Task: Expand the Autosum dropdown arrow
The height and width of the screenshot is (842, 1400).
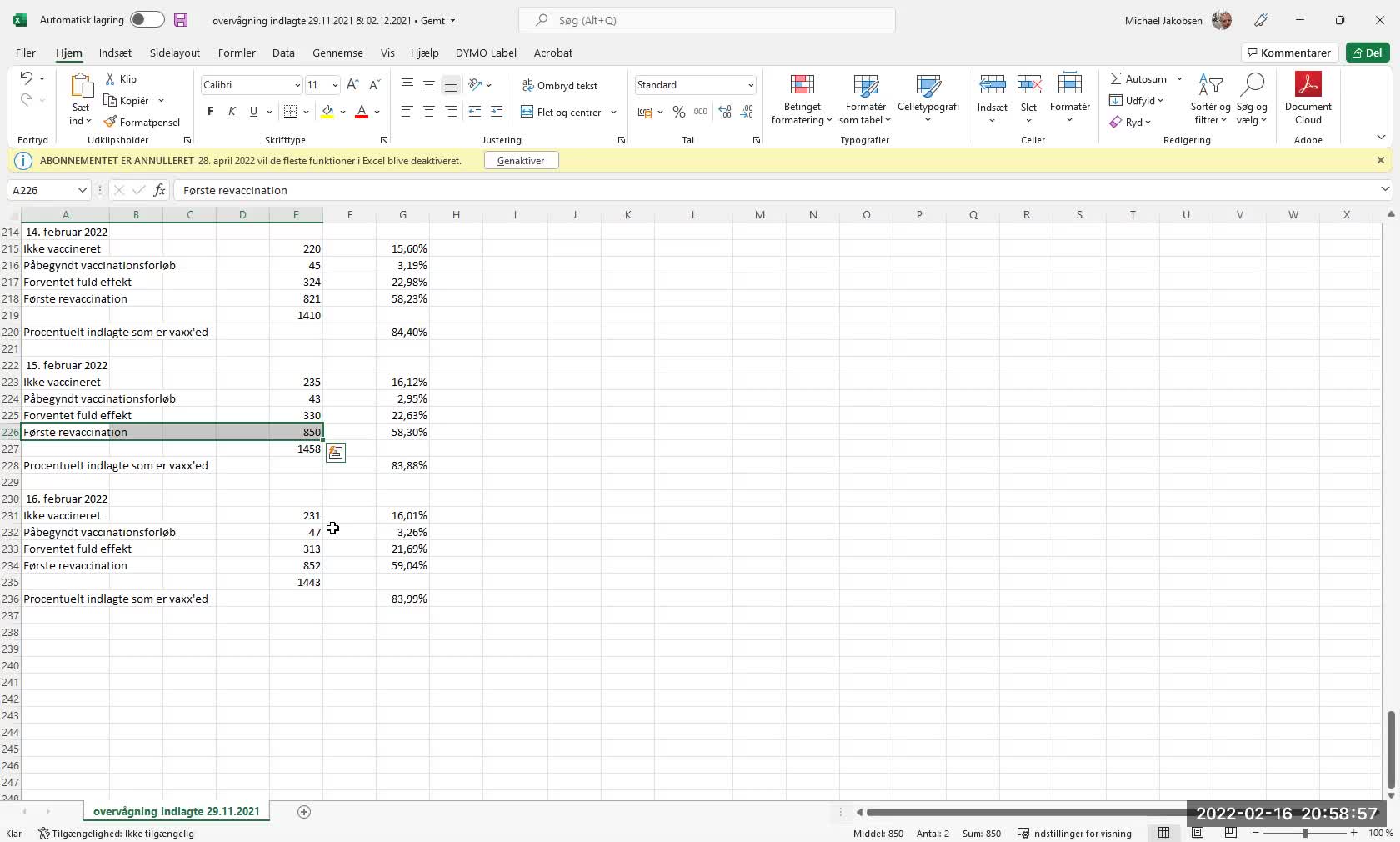Action: pos(1179,79)
